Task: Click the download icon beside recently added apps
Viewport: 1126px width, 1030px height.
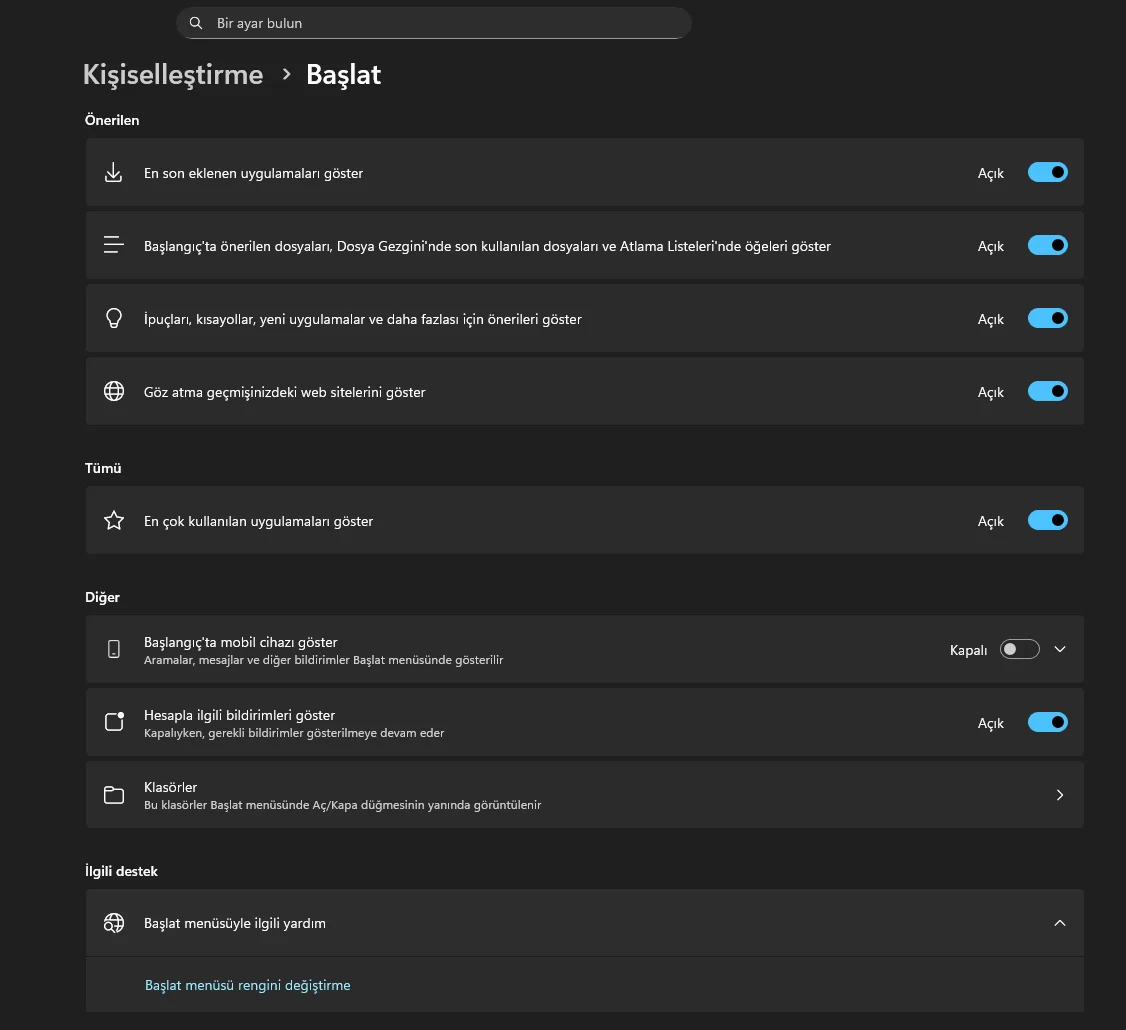Action: click(x=114, y=173)
